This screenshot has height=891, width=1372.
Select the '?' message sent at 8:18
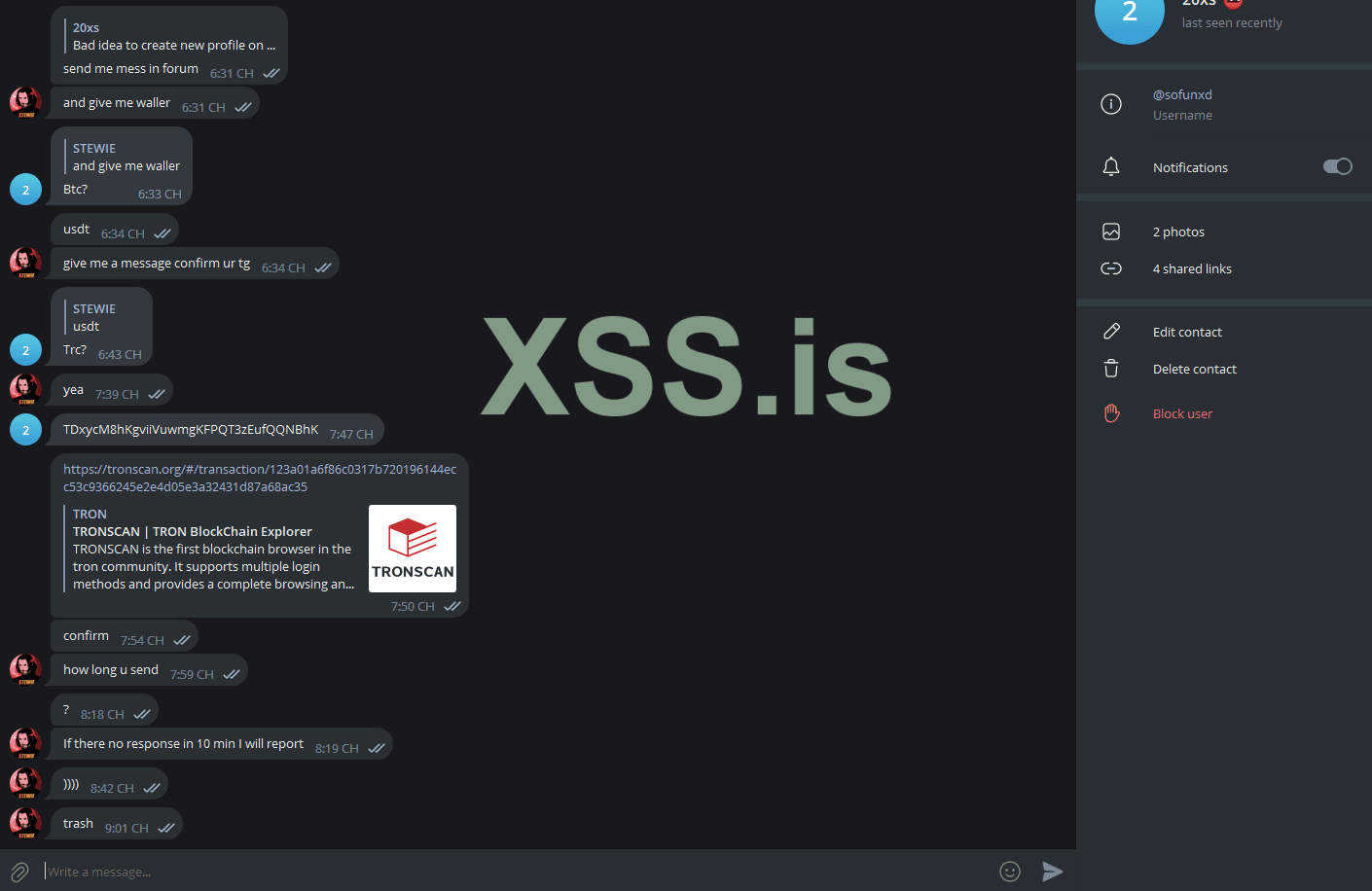pyautogui.click(x=66, y=709)
